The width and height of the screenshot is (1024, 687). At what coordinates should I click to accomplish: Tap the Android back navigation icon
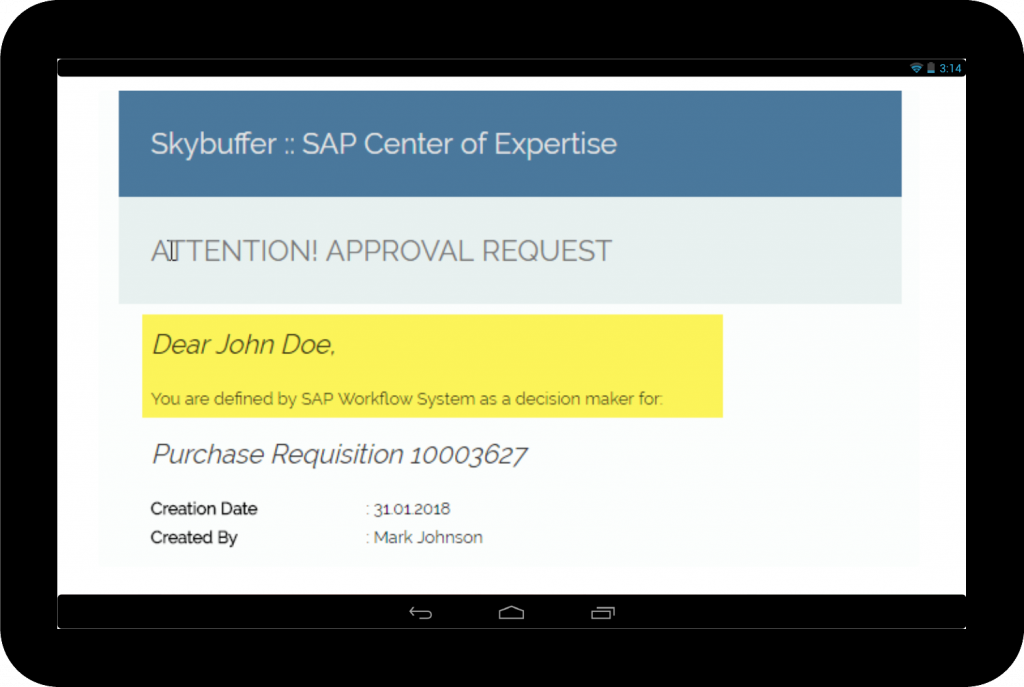pos(421,613)
